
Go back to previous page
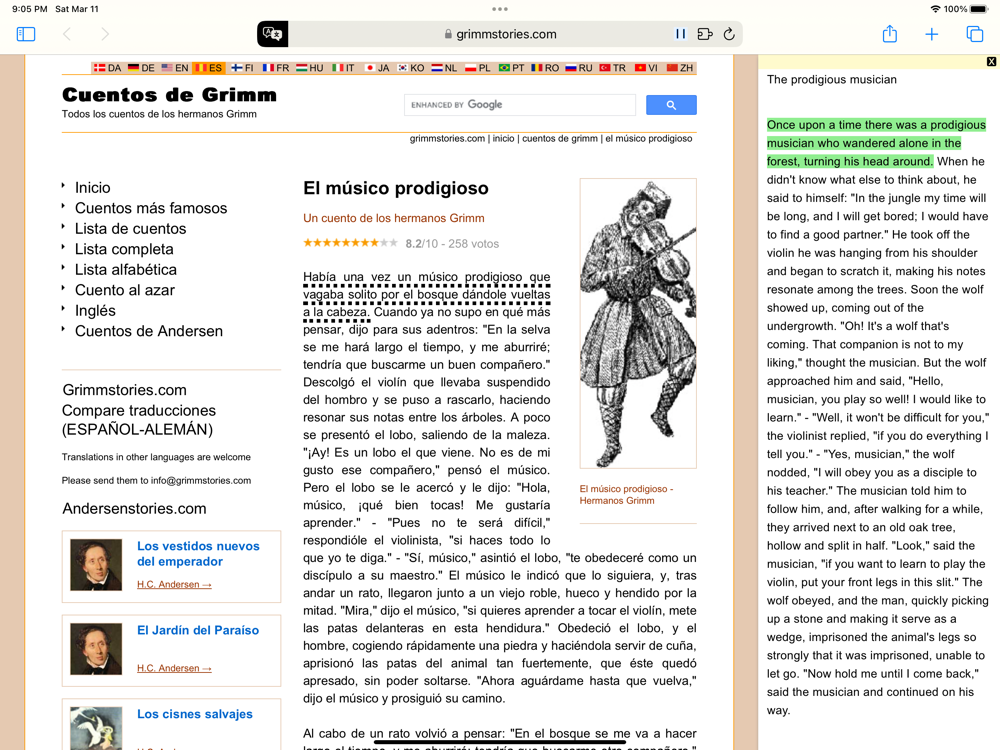[x=66, y=34]
